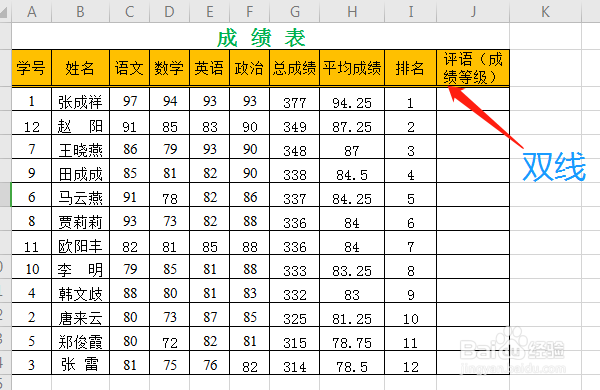Select the 学号 header cell

click(31, 68)
